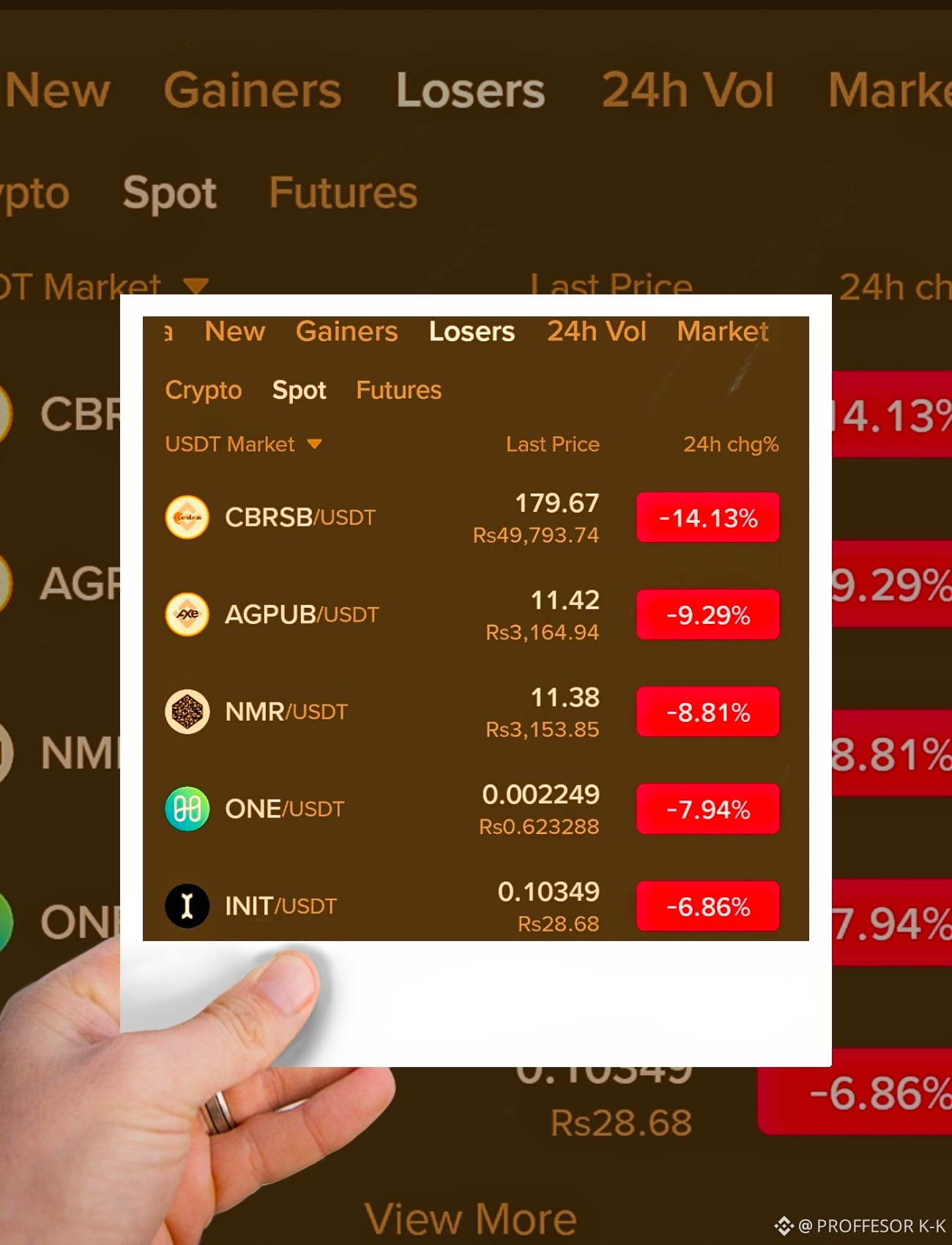Click the INIT coin logo
Viewport: 952px width, 1245px height.
(187, 906)
